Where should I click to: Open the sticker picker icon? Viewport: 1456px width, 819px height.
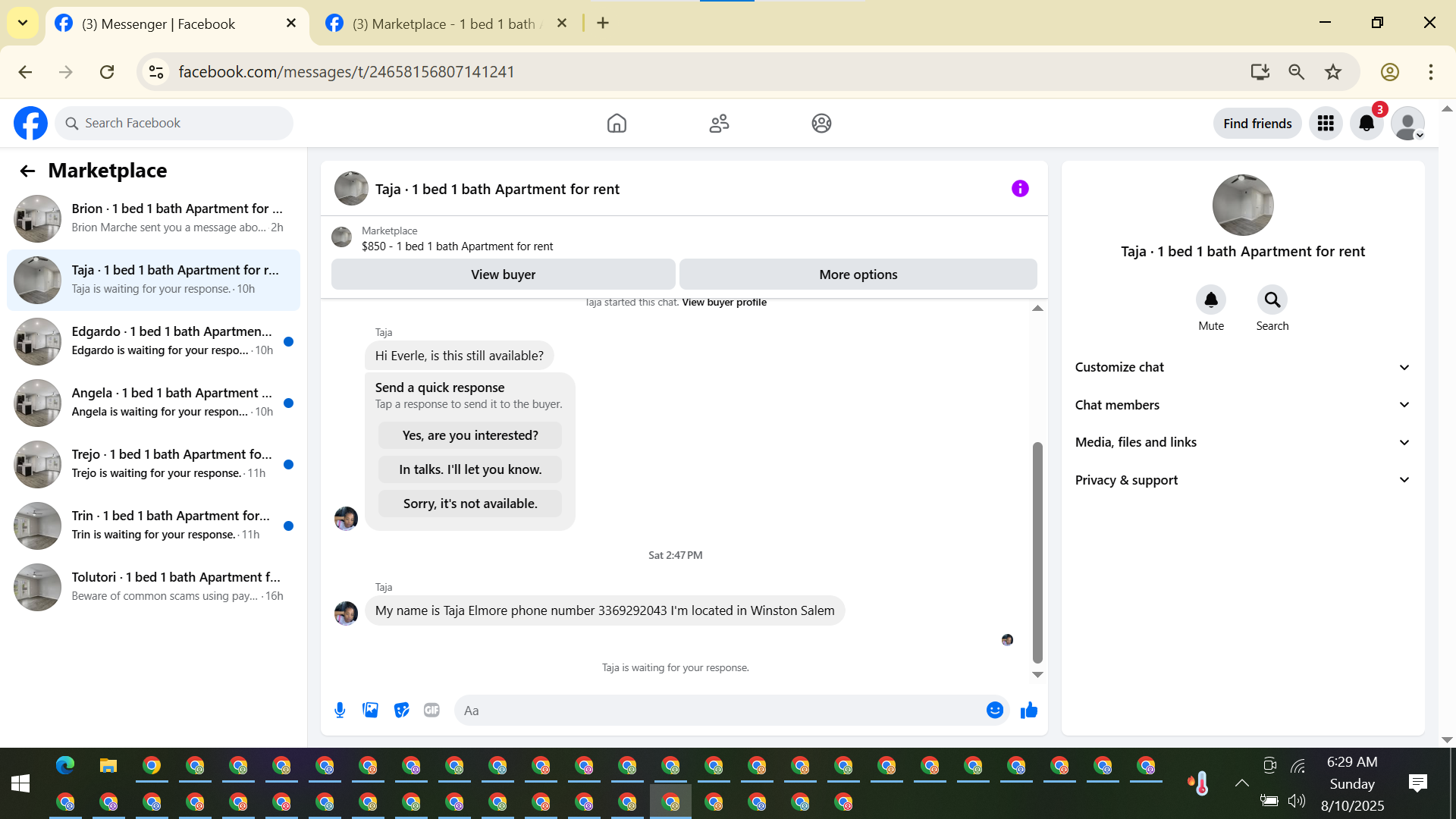(401, 711)
